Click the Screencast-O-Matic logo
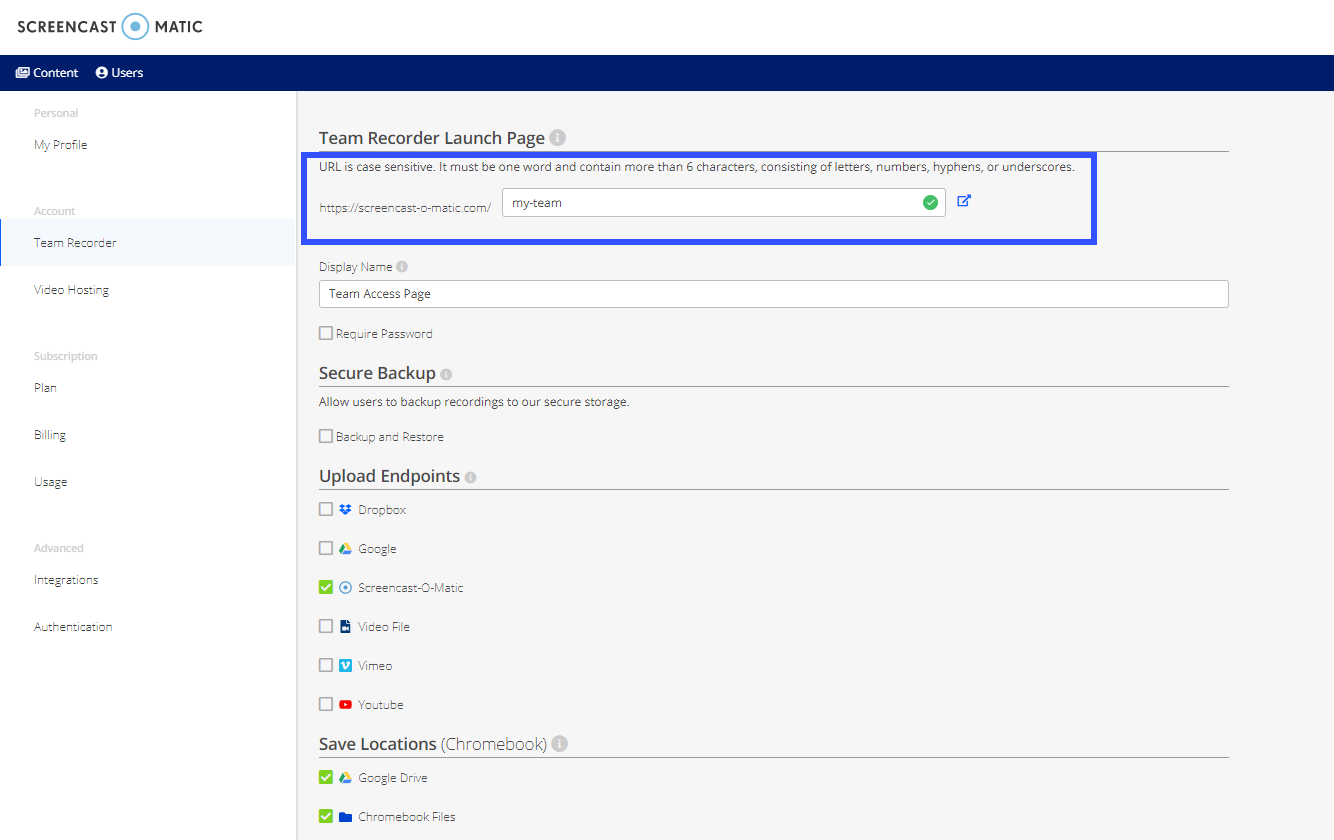 (110, 27)
